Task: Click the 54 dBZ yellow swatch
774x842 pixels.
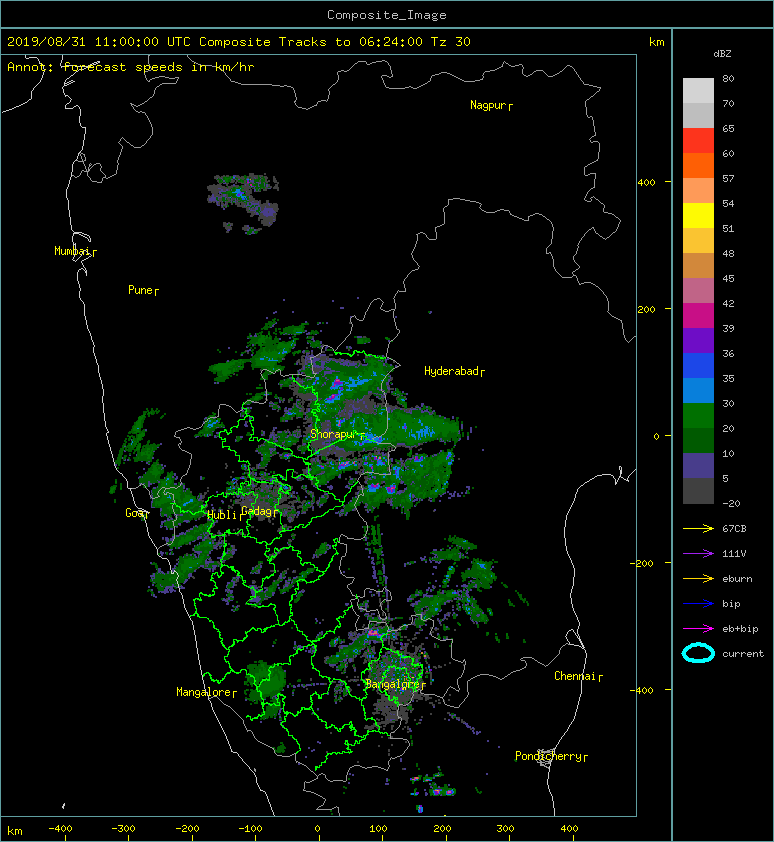Action: [x=698, y=215]
